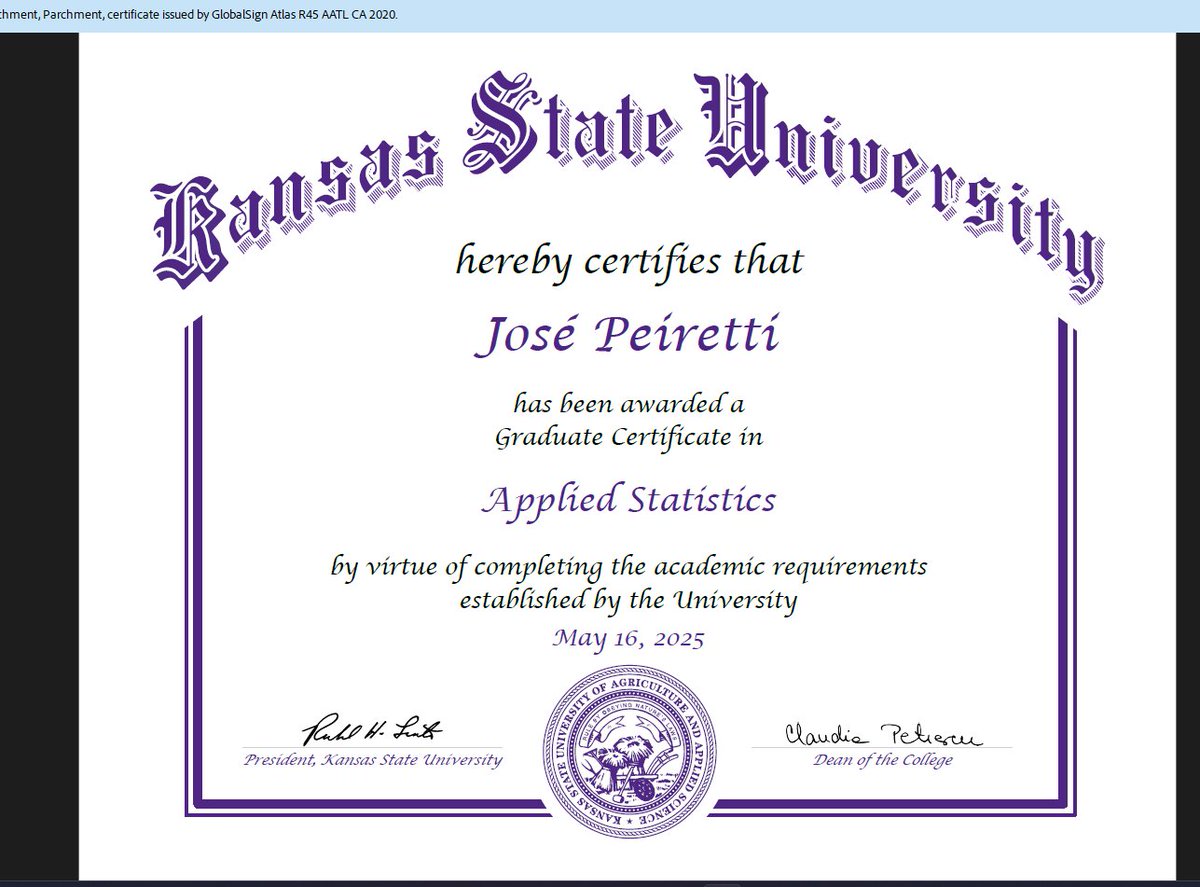Click the Dean's handwritten signature
The image size is (1200, 887).
(882, 735)
